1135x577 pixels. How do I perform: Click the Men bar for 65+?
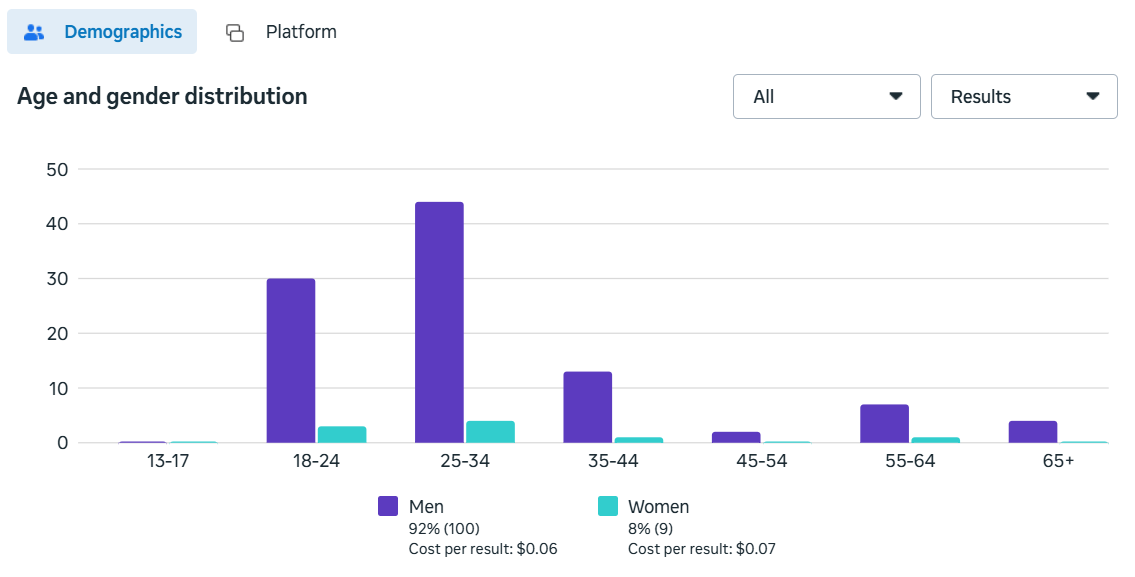pyautogui.click(x=1032, y=432)
